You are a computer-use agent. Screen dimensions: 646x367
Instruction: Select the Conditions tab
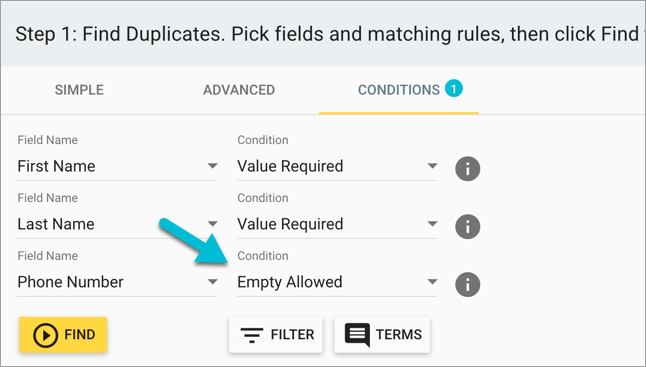(x=399, y=90)
